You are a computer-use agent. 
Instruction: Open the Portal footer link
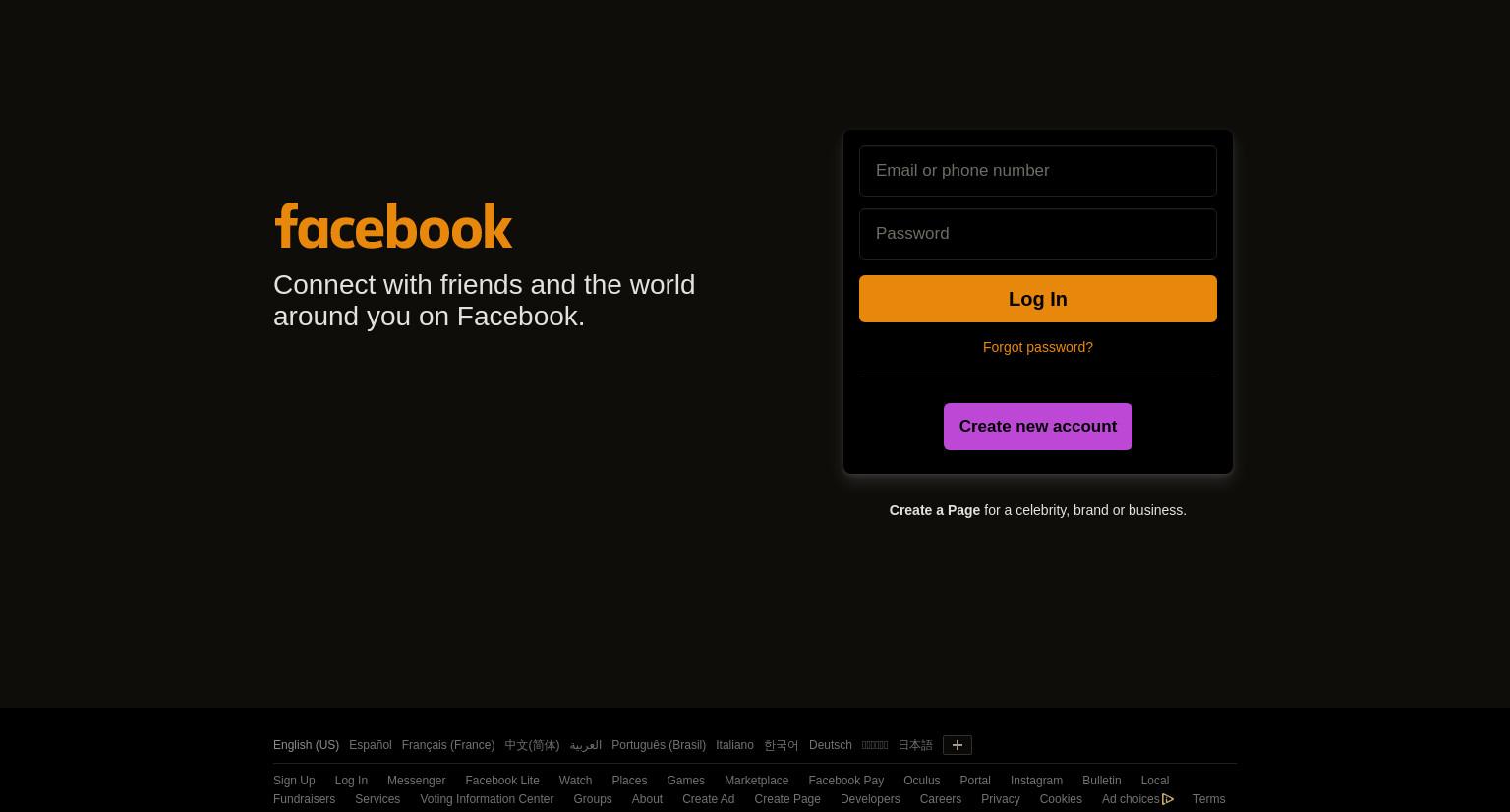(x=974, y=781)
